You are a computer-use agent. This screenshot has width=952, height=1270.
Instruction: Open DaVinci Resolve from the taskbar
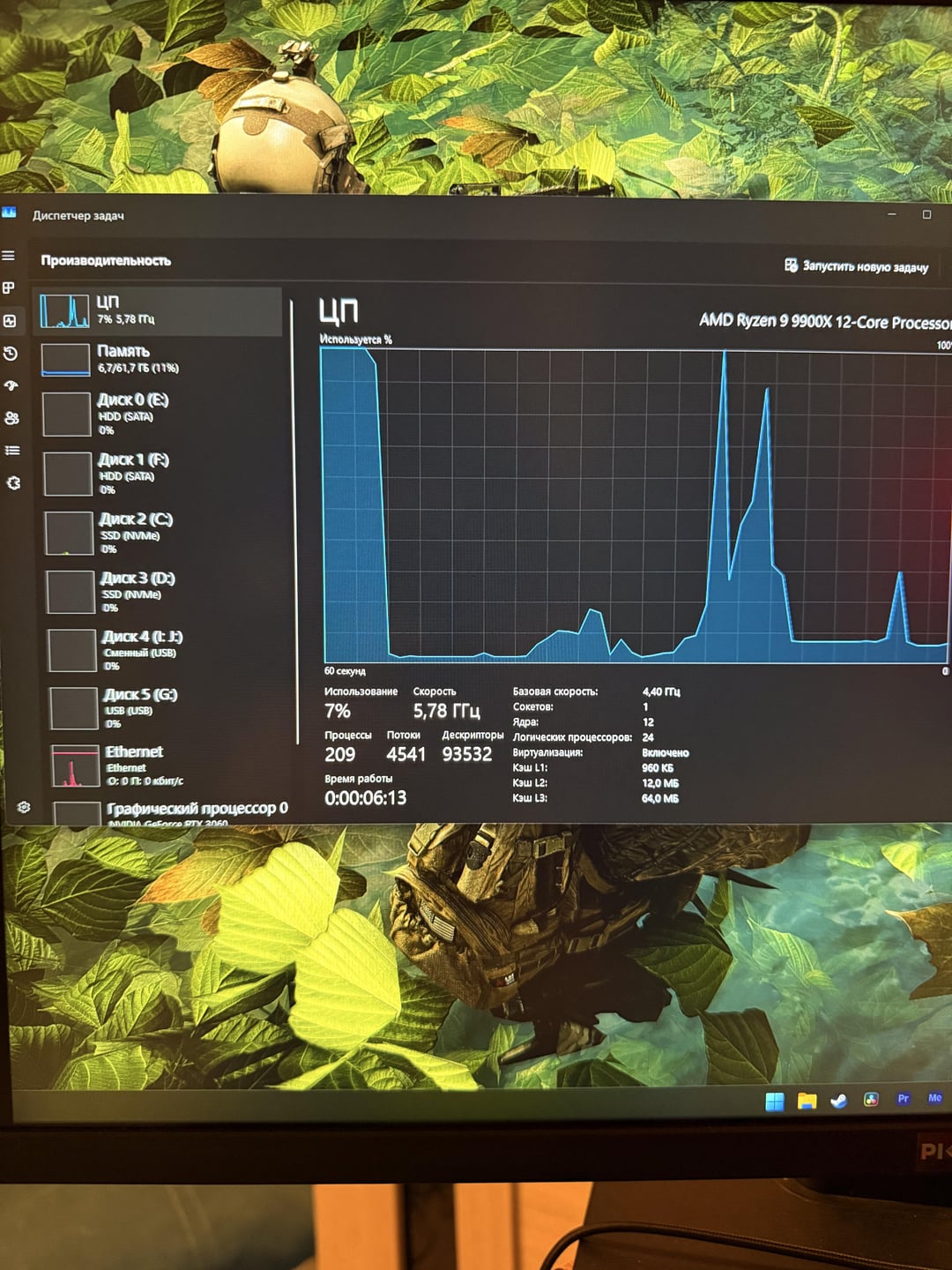[x=871, y=1099]
